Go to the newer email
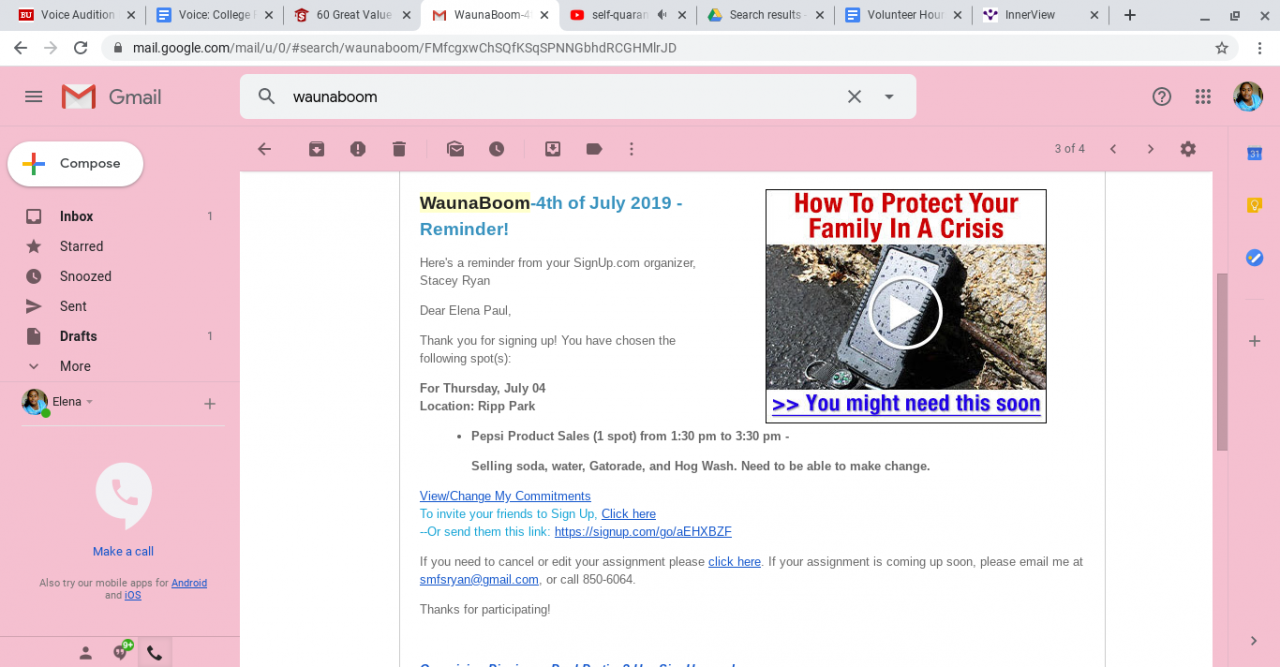Viewport: 1280px width, 667px height. click(1113, 149)
